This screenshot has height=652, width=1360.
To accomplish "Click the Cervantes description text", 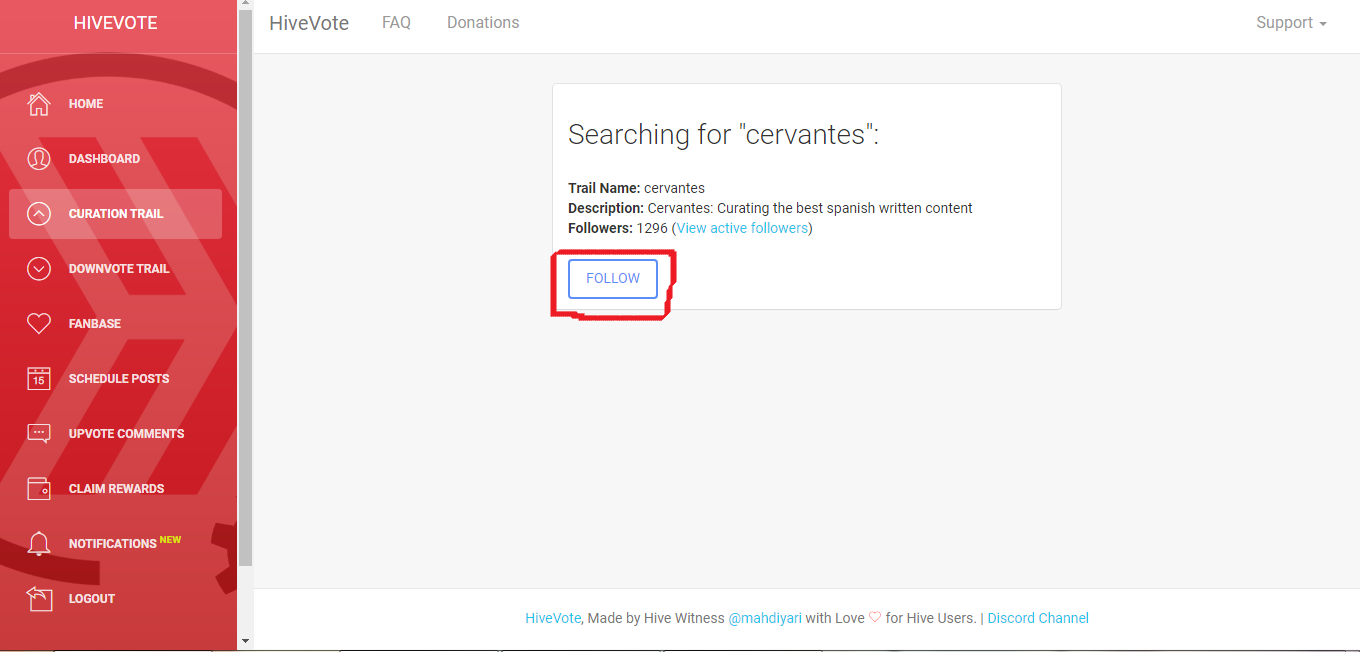I will coord(770,208).
